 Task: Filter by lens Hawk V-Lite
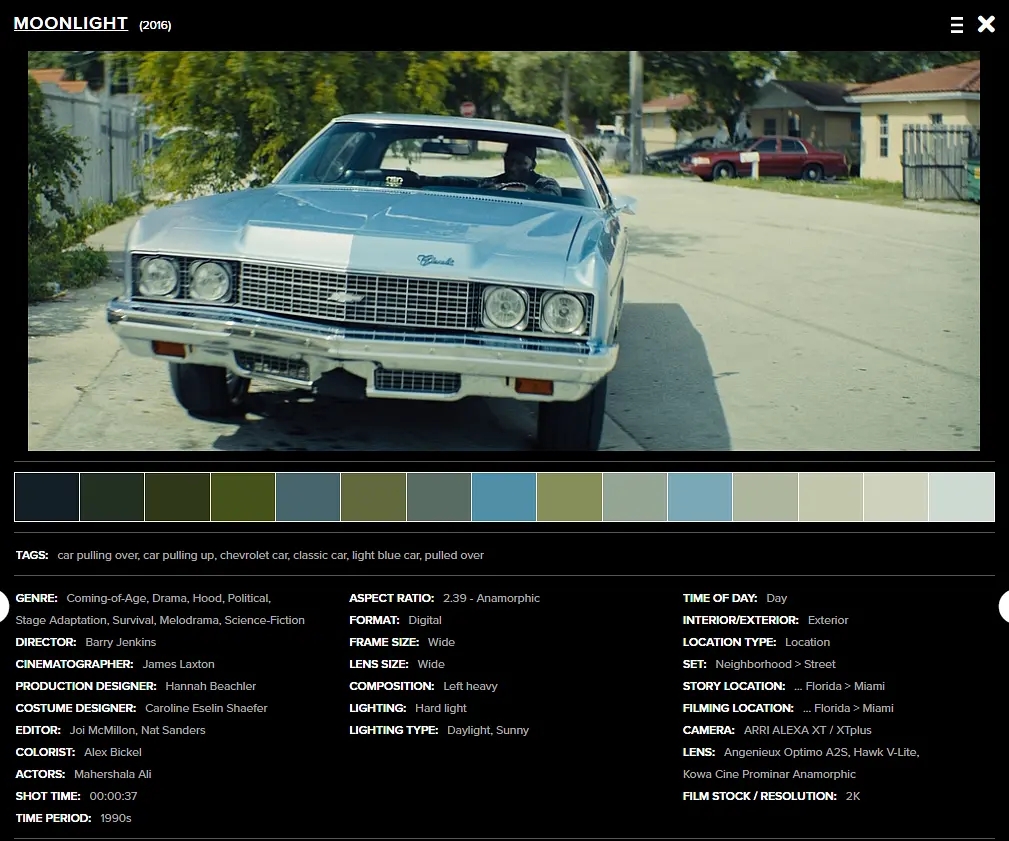coord(887,752)
